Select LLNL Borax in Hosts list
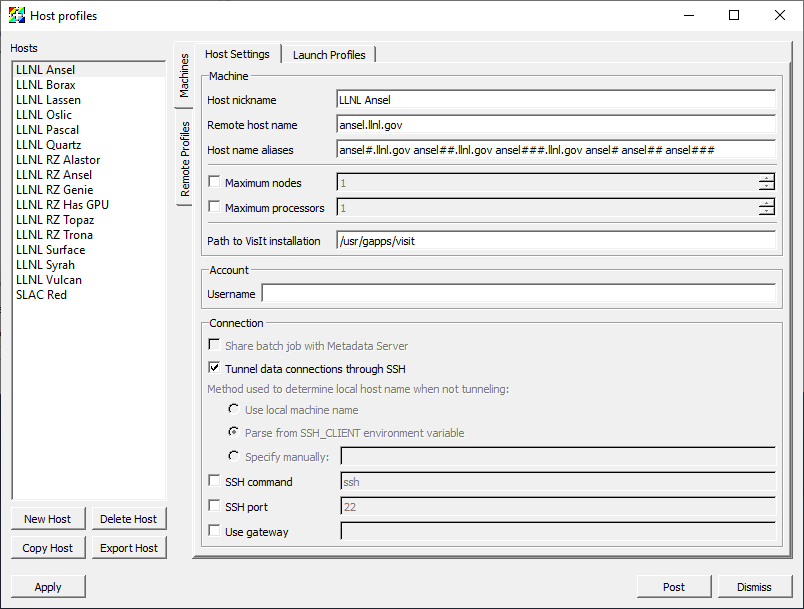This screenshot has height=609, width=804. tap(89, 85)
